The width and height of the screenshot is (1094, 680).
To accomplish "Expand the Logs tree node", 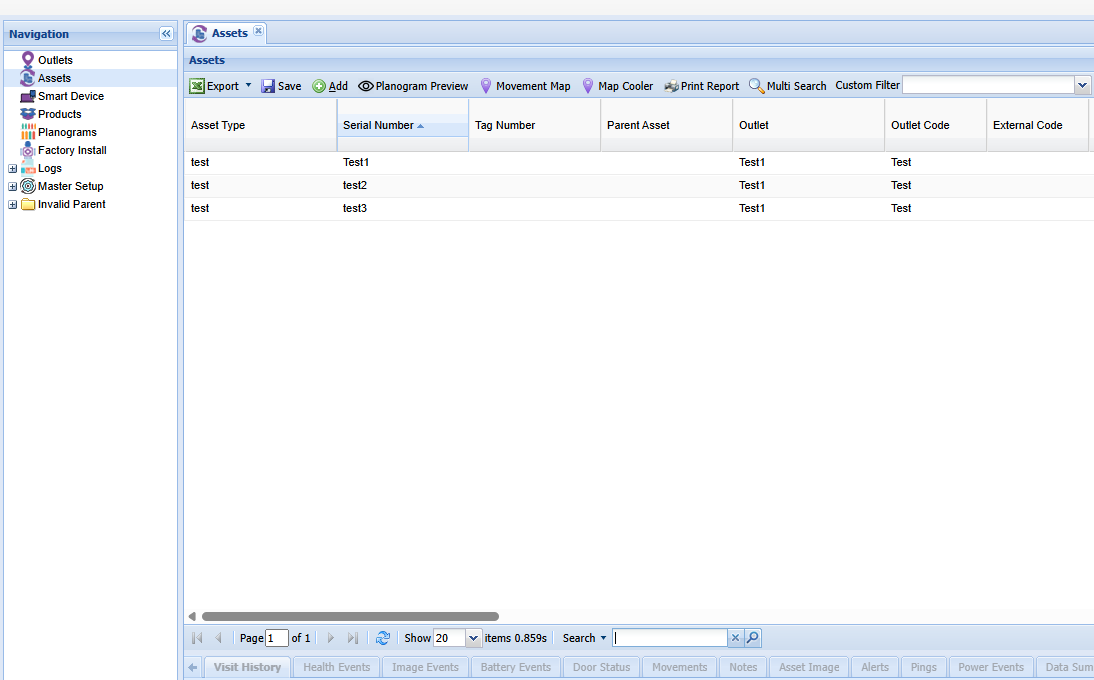I will (x=12, y=168).
